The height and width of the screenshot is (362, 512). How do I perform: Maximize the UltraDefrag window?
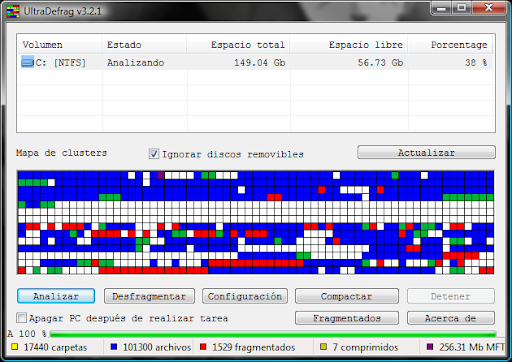pyautogui.click(x=462, y=8)
